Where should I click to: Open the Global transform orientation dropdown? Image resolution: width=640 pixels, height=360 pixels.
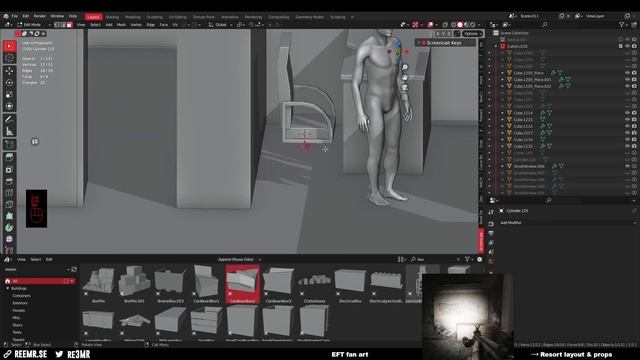point(220,25)
